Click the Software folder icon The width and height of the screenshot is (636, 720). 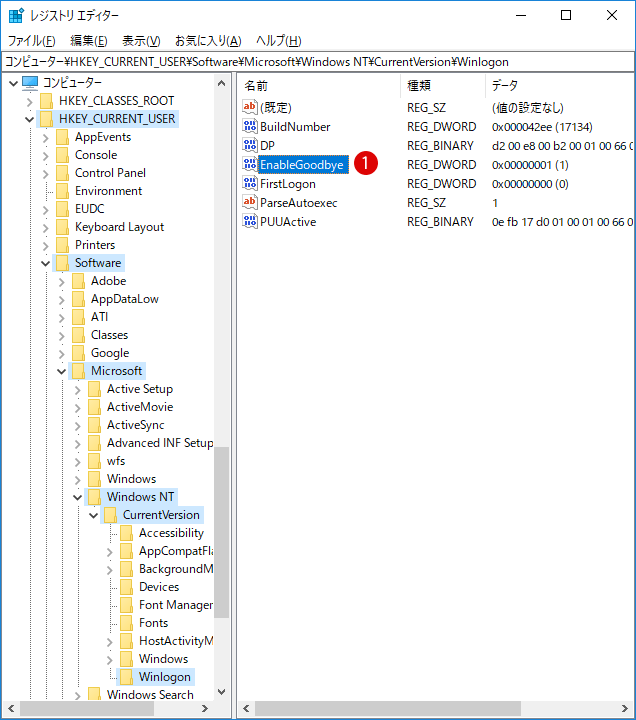coord(62,263)
